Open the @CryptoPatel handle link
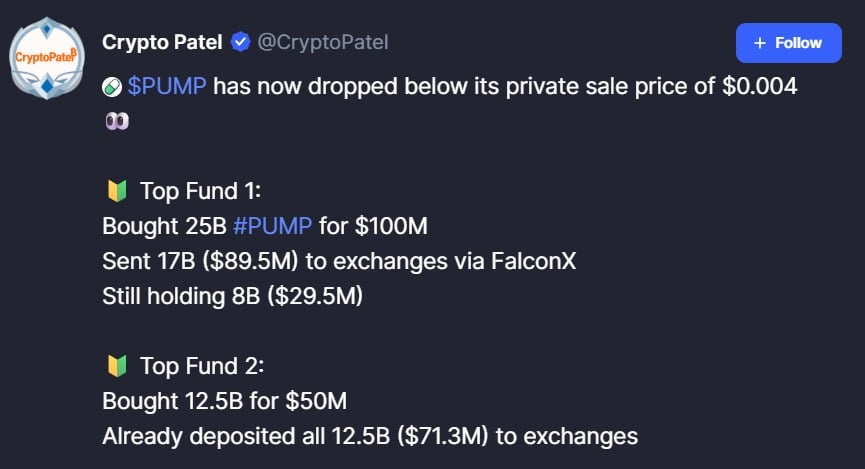This screenshot has height=469, width=865. [x=323, y=42]
